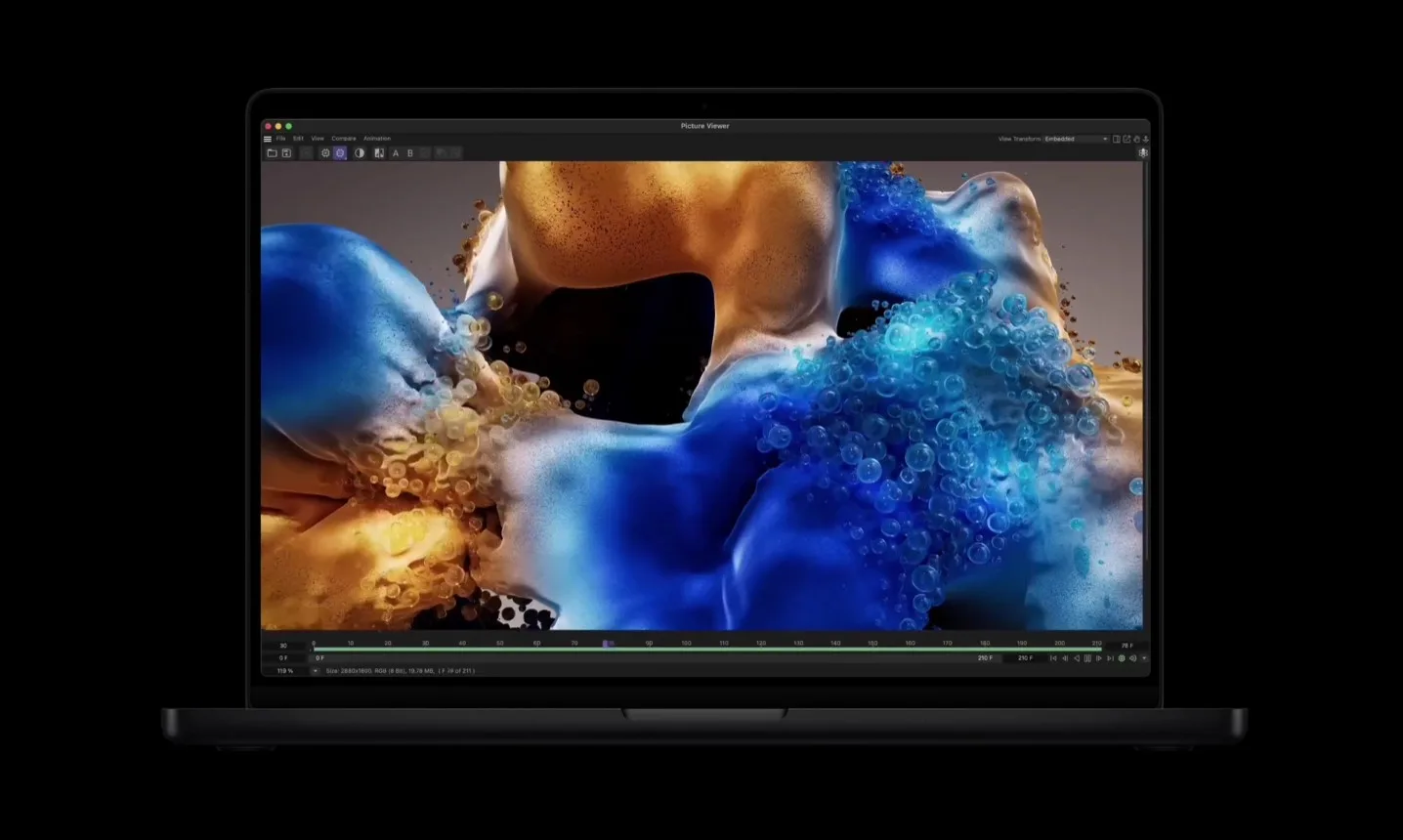Open an image file from disk
The height and width of the screenshot is (840, 1403).
click(x=273, y=152)
